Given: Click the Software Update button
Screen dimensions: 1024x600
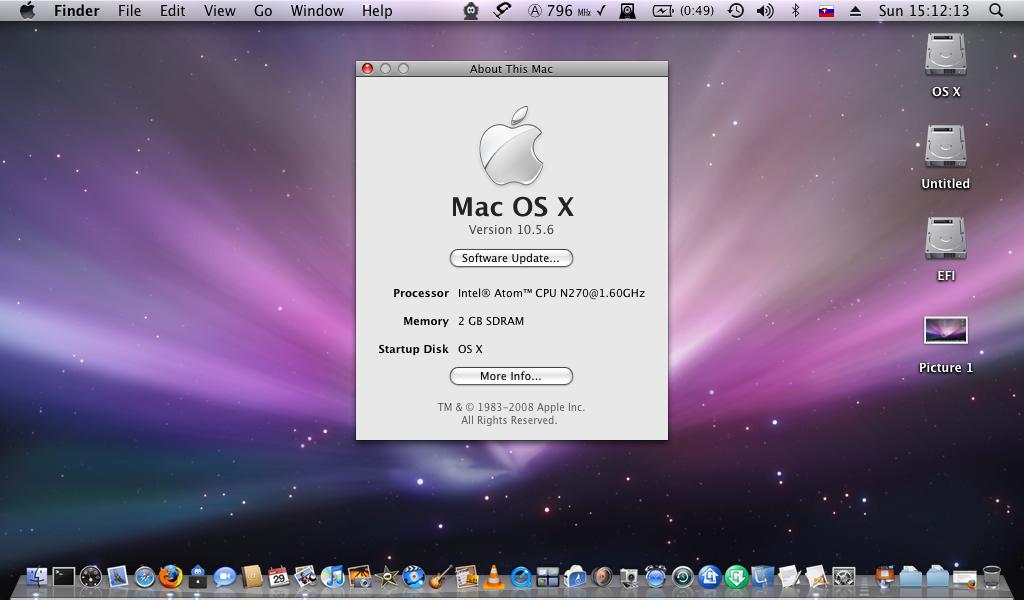Looking at the screenshot, I should 511,258.
